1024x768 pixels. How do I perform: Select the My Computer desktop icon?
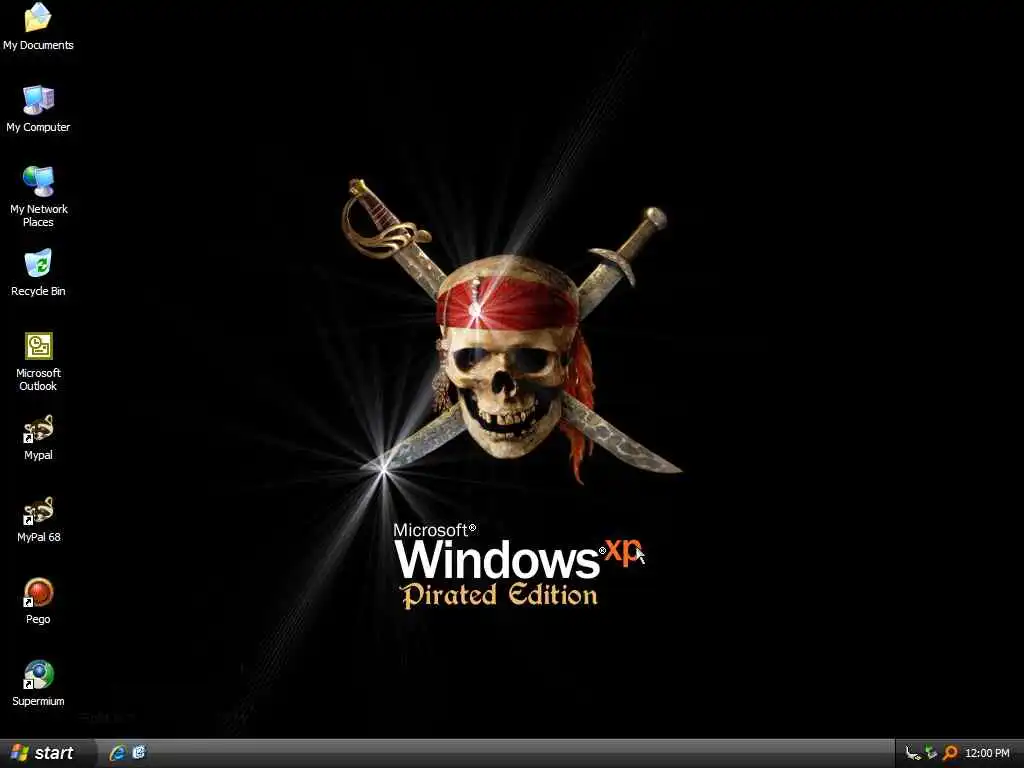(38, 100)
